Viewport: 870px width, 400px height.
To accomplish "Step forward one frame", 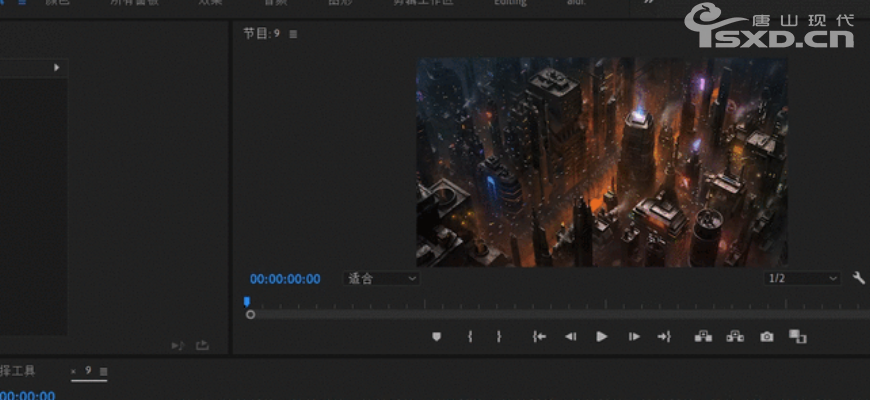I will pos(634,336).
